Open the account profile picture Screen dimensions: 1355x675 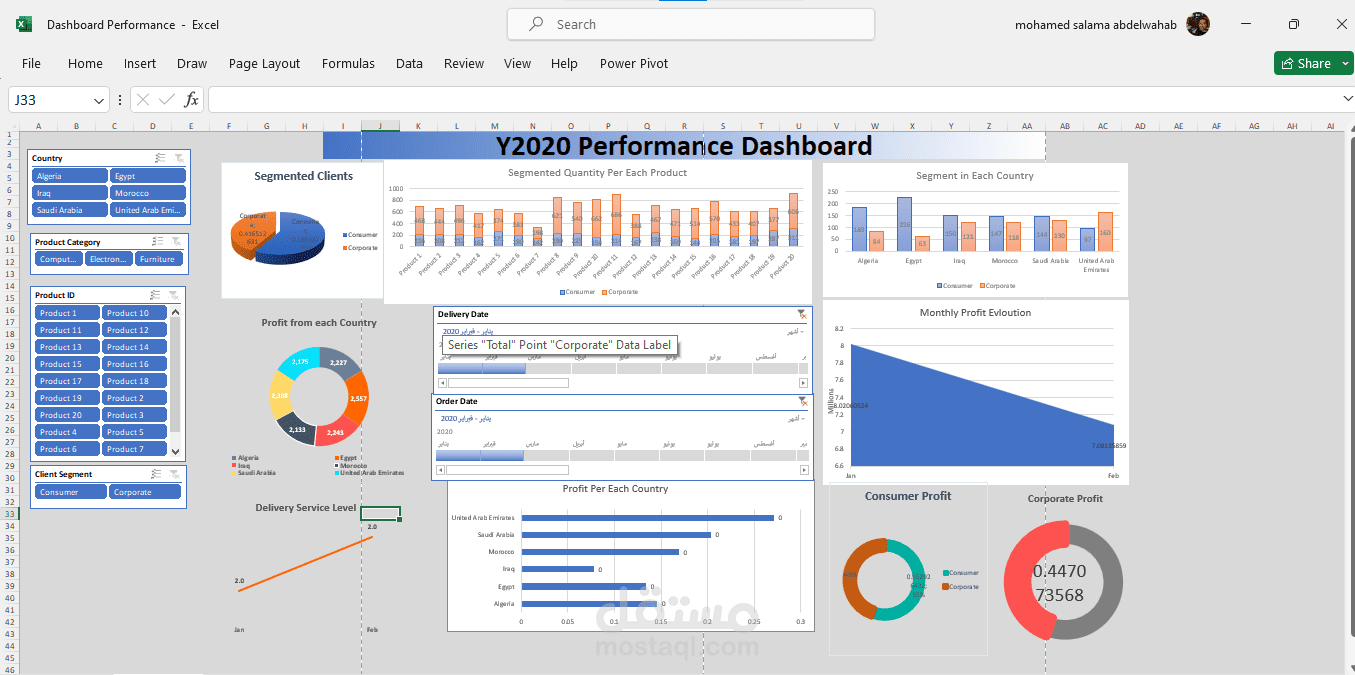coord(1198,24)
